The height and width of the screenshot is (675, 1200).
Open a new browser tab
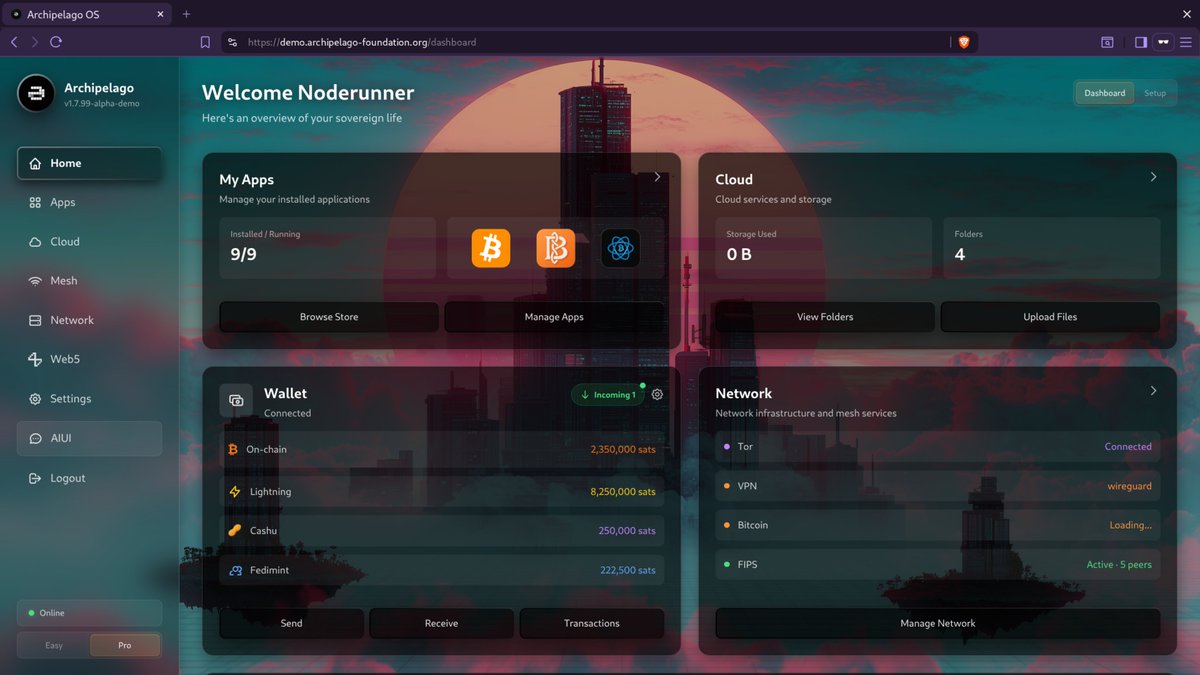click(186, 14)
